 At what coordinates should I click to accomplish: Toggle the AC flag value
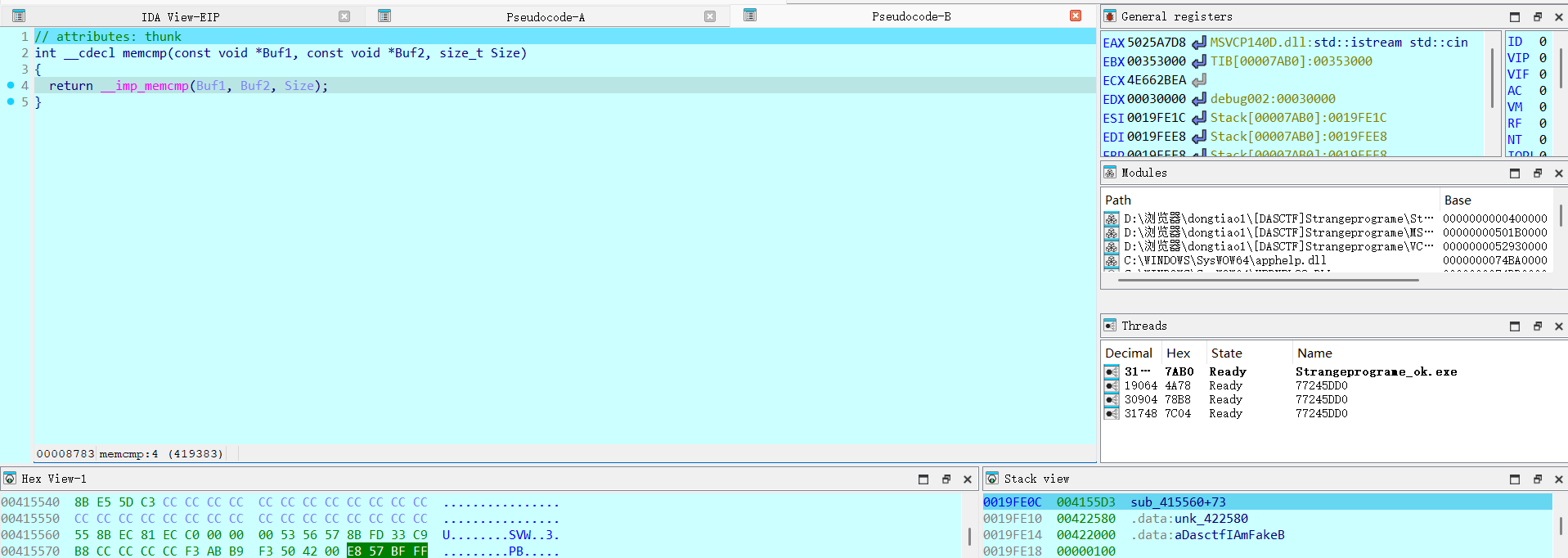click(x=1543, y=91)
